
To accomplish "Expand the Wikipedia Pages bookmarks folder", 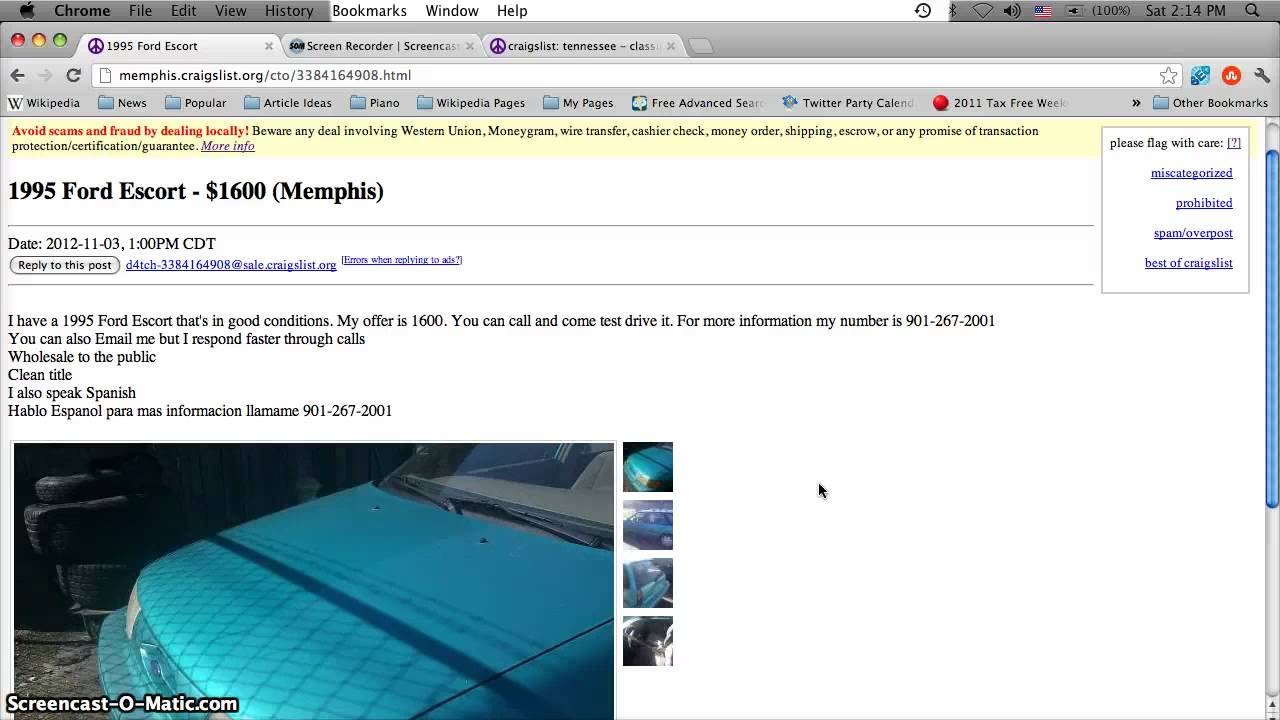I will (x=471, y=103).
